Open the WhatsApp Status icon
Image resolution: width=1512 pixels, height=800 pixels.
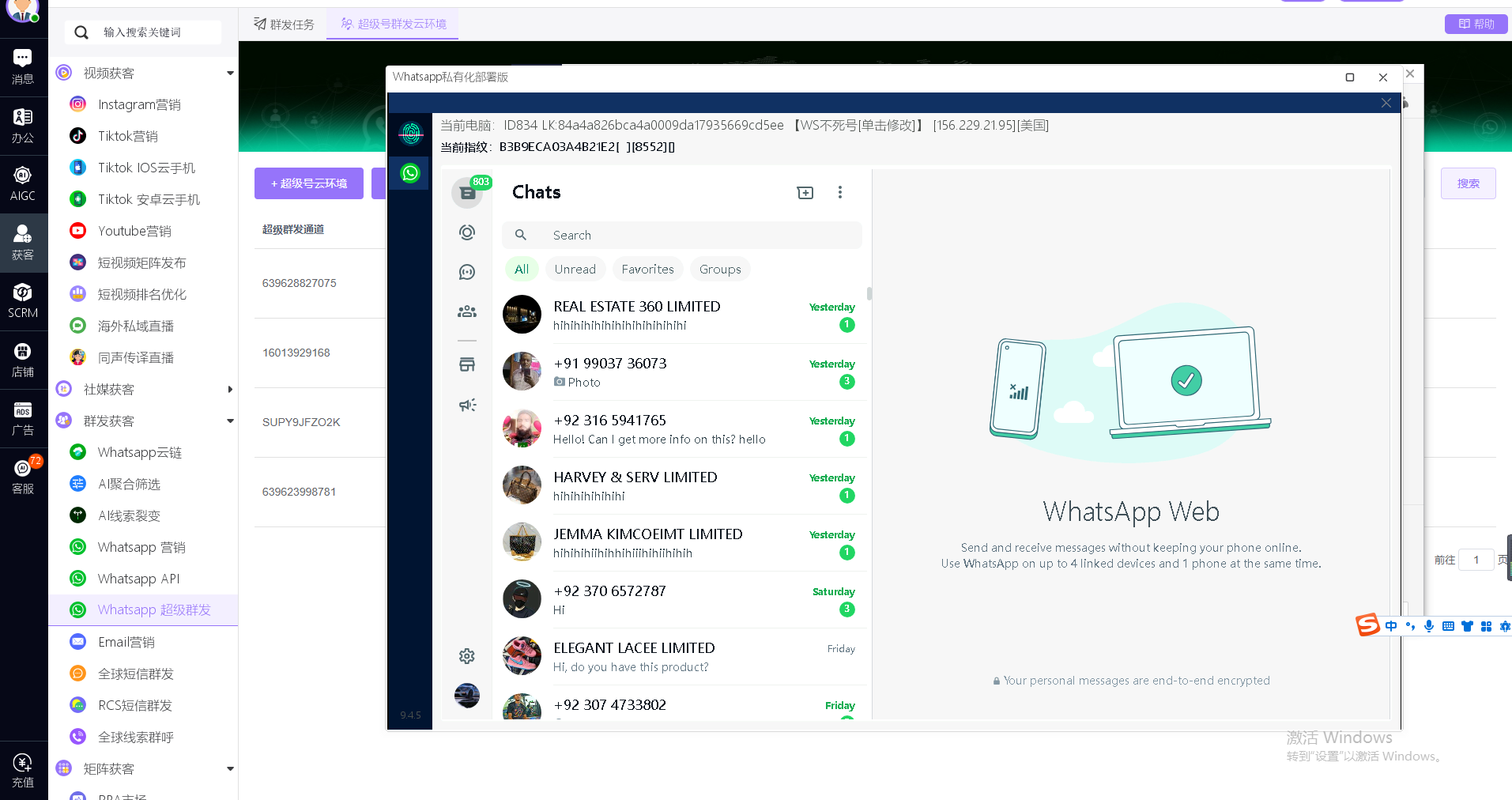[x=467, y=232]
